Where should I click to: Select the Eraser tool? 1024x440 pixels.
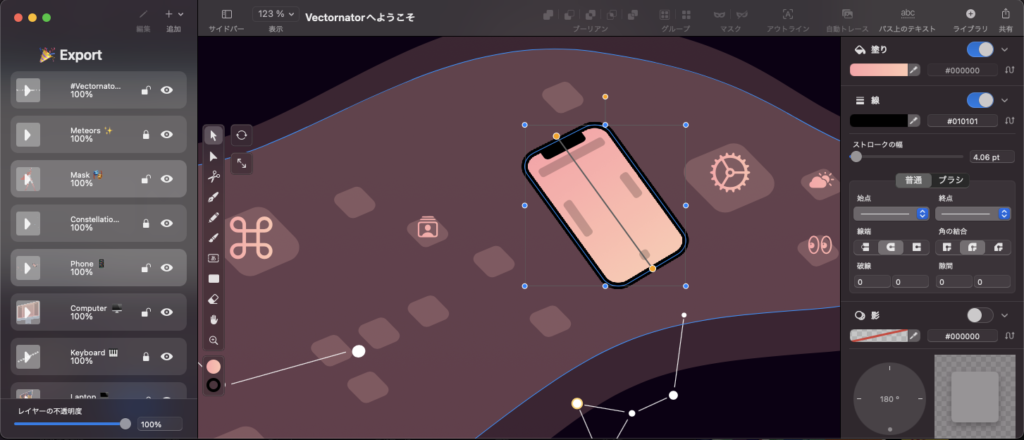click(x=213, y=298)
